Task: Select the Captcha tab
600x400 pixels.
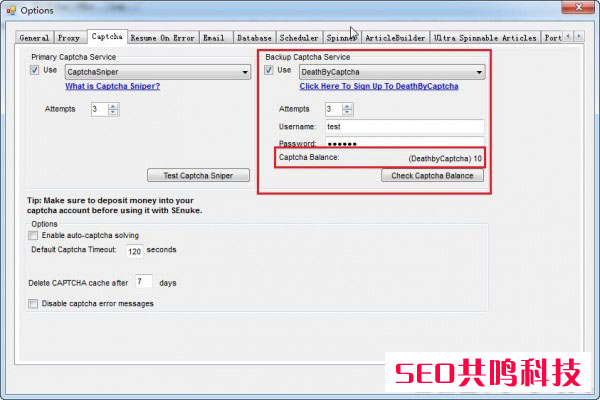Action: pos(107,37)
